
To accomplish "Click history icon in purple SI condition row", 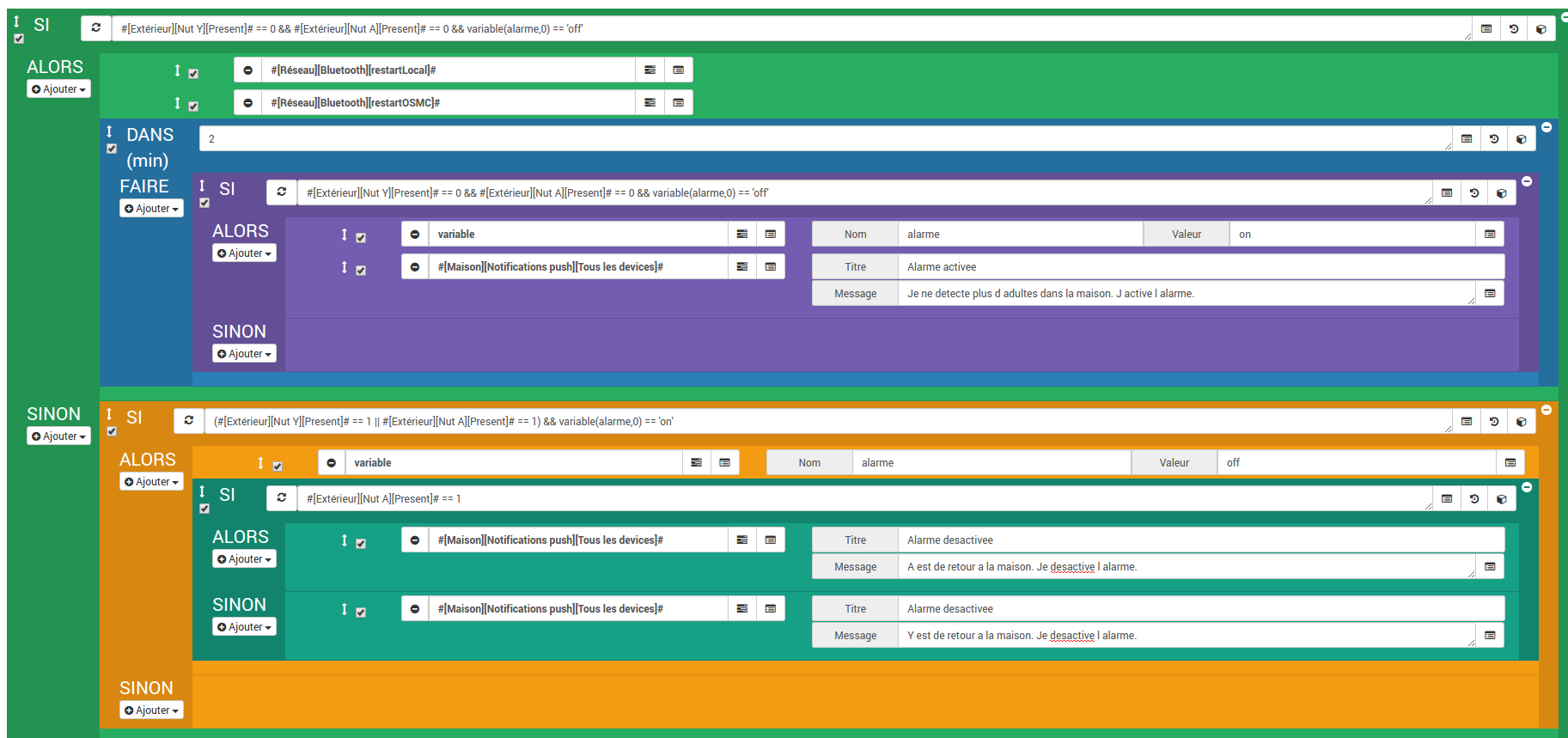I will pos(1474,192).
